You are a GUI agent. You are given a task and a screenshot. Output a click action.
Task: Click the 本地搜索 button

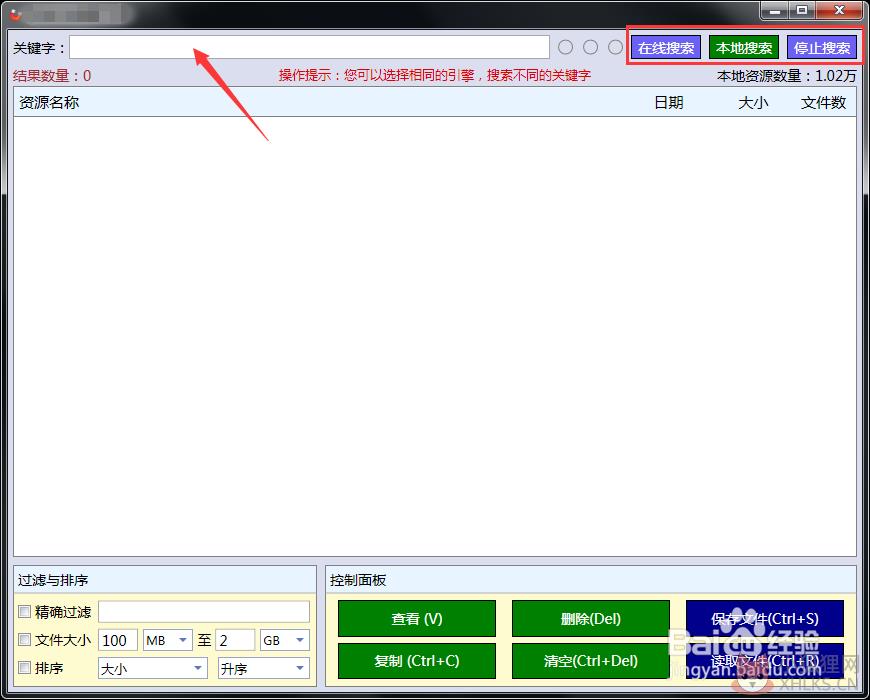[x=744, y=48]
